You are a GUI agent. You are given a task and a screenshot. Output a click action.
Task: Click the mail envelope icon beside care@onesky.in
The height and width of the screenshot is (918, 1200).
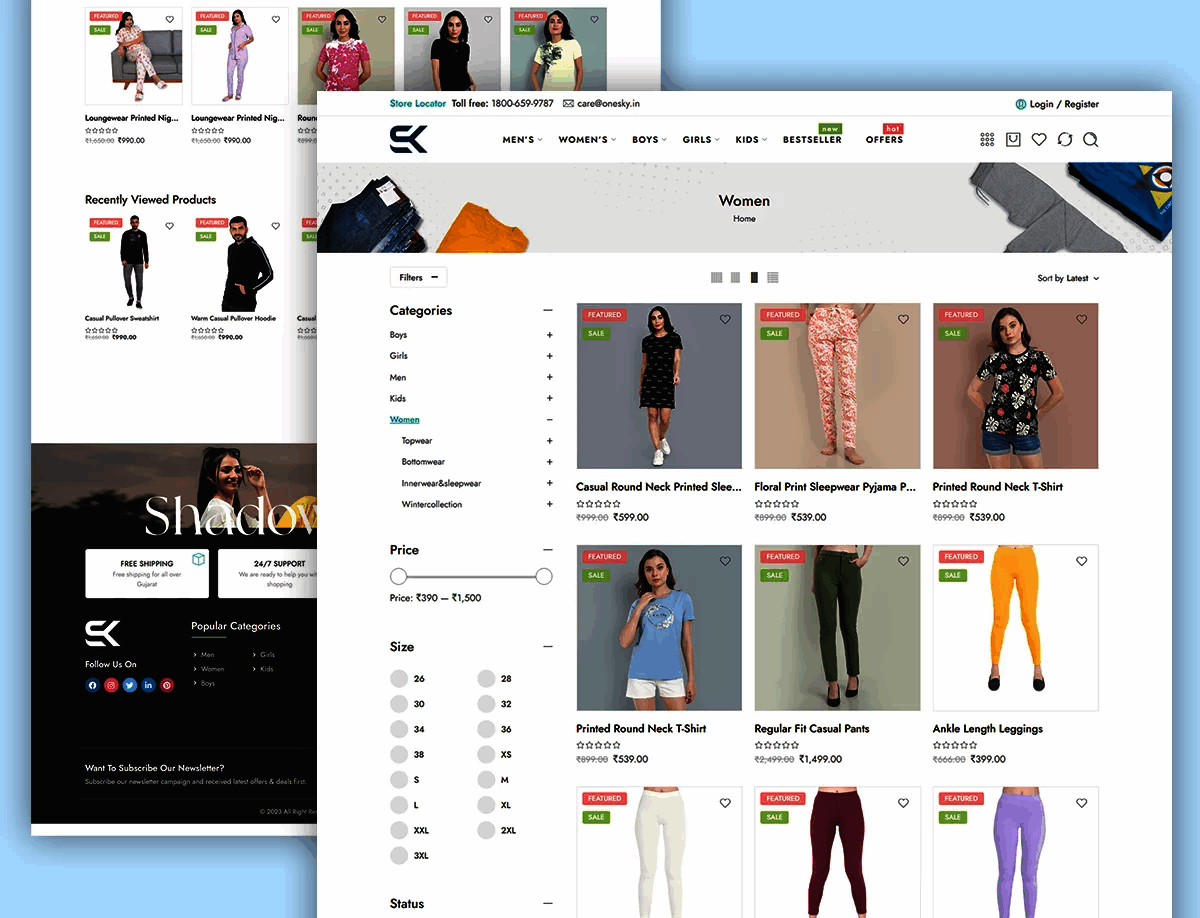pyautogui.click(x=568, y=104)
